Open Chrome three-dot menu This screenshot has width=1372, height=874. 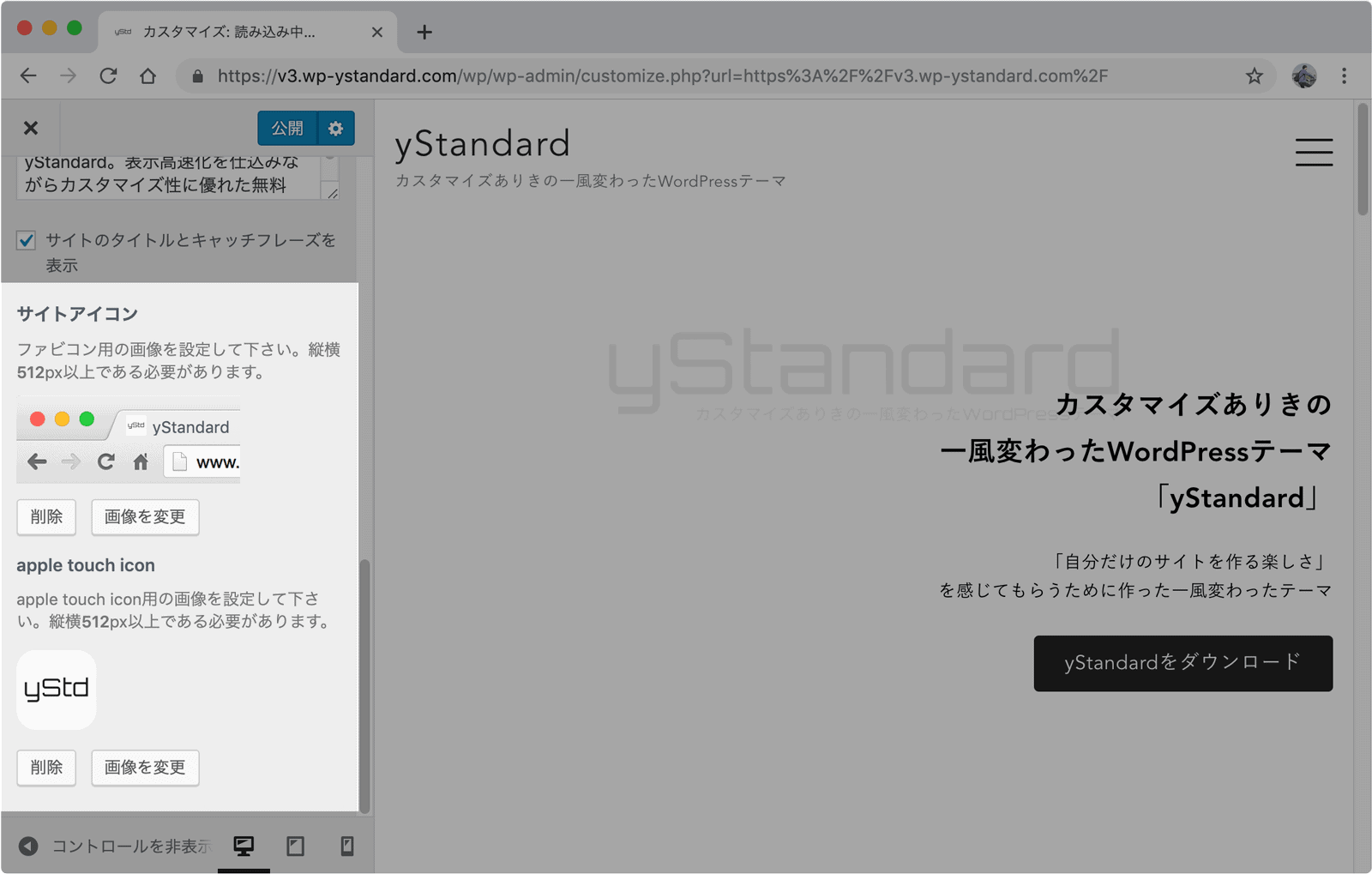1345,76
